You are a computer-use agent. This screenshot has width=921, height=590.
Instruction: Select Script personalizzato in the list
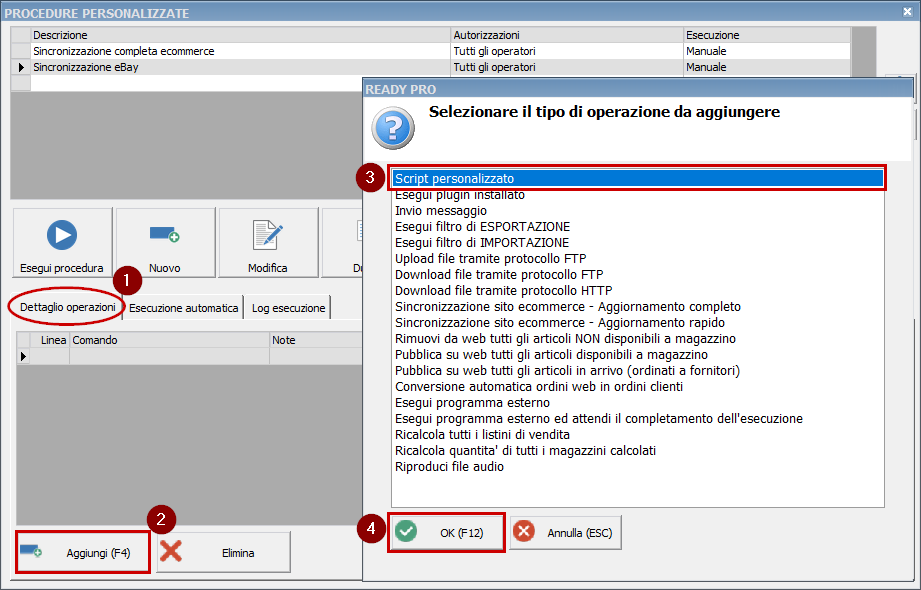click(x=454, y=178)
